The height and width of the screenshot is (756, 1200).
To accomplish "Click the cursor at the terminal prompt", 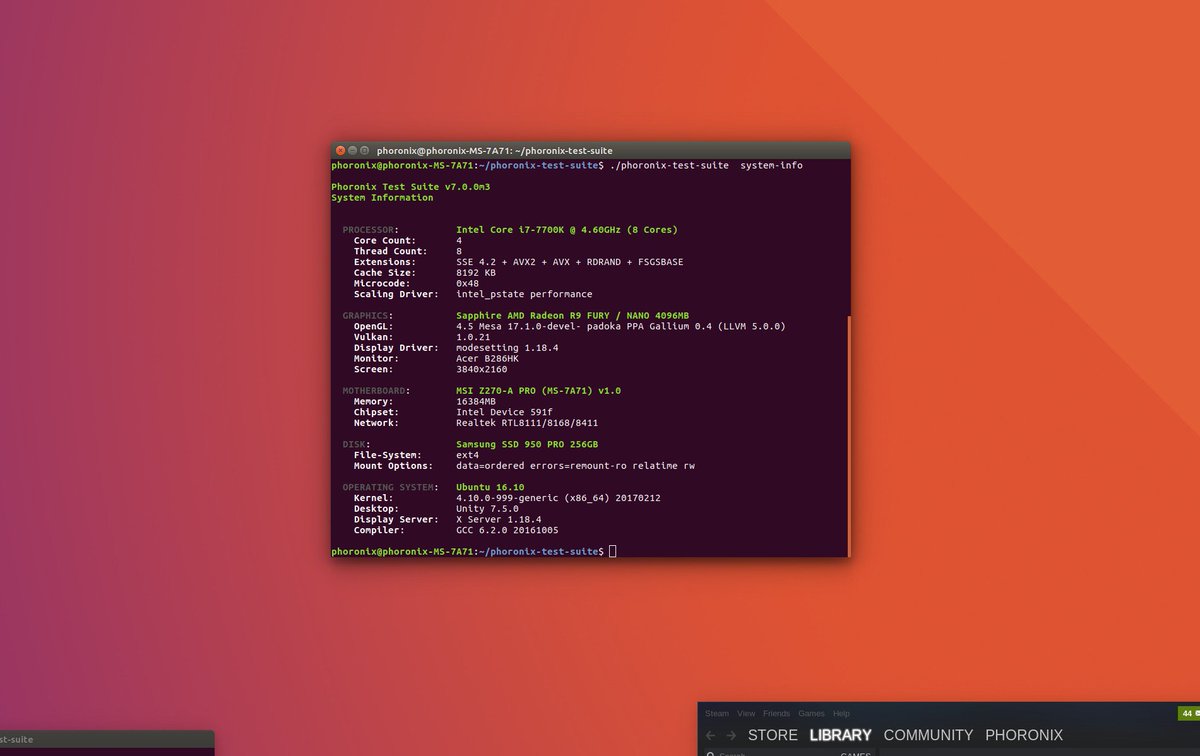I will (x=612, y=551).
